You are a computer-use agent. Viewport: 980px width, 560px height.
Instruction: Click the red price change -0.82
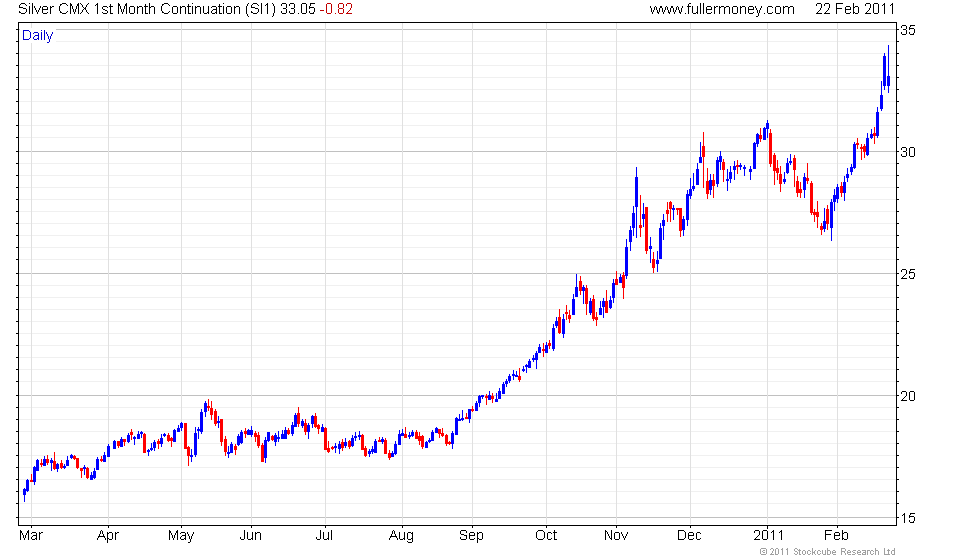336,9
